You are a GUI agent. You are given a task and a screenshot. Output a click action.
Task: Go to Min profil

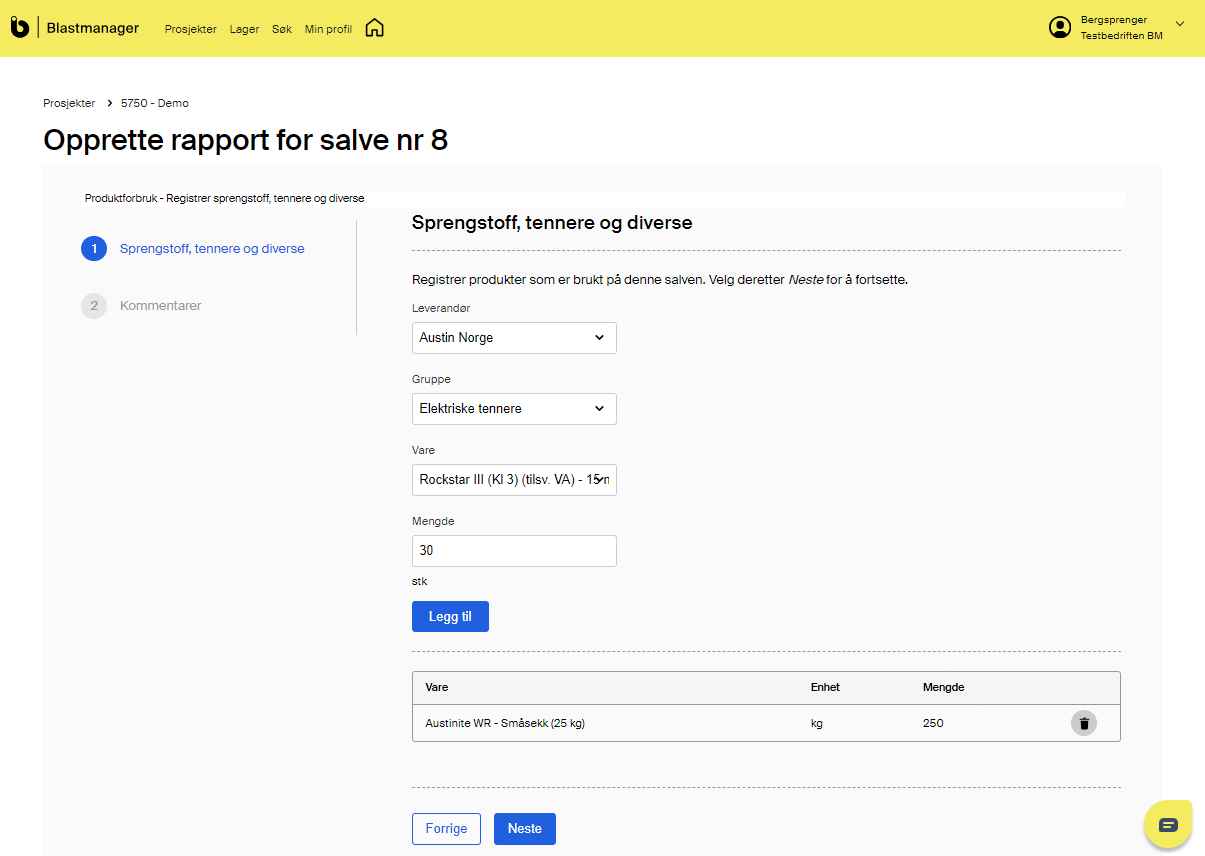pos(328,29)
